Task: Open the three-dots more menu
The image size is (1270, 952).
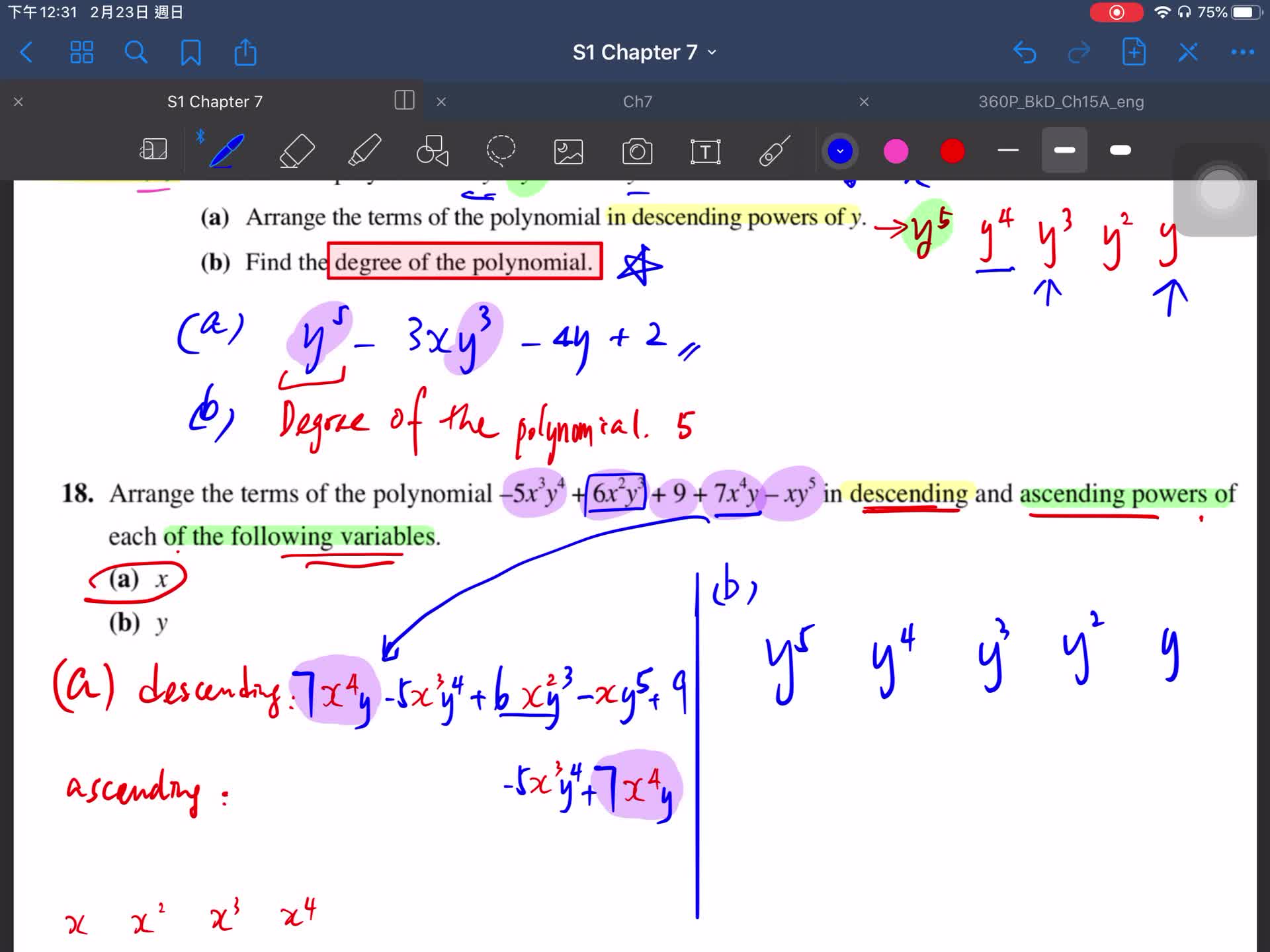Action: click(1242, 52)
